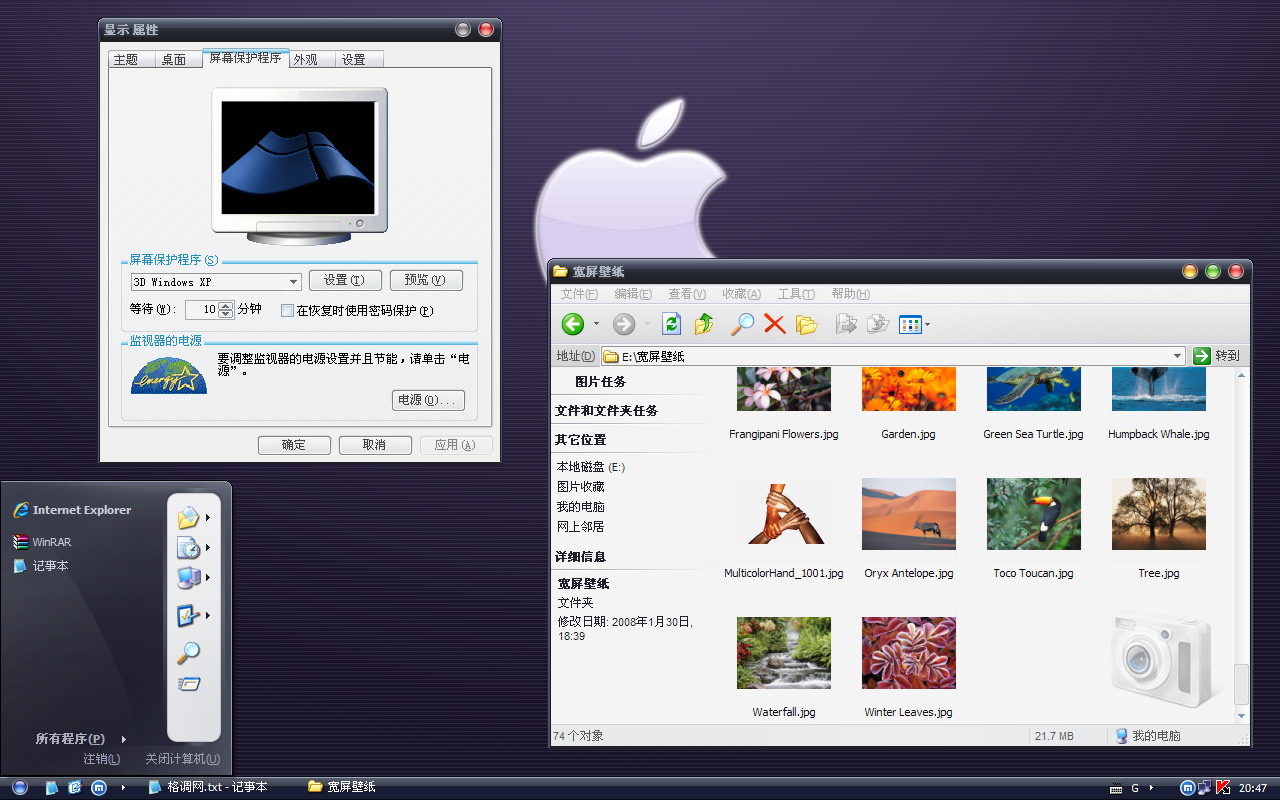Viewport: 1280px width, 800px height.
Task: Open the 工具(T) menu
Action: tap(796, 294)
